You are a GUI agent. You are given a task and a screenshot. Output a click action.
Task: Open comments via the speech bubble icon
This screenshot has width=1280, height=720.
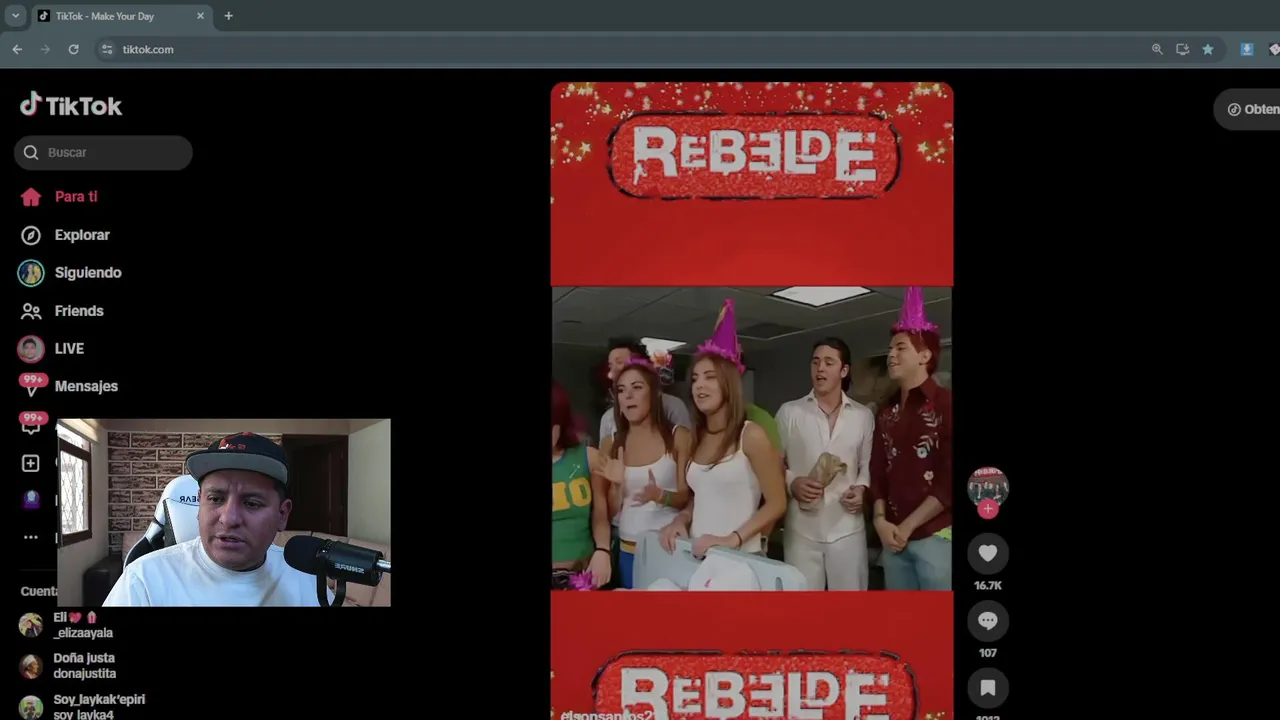[x=988, y=621]
